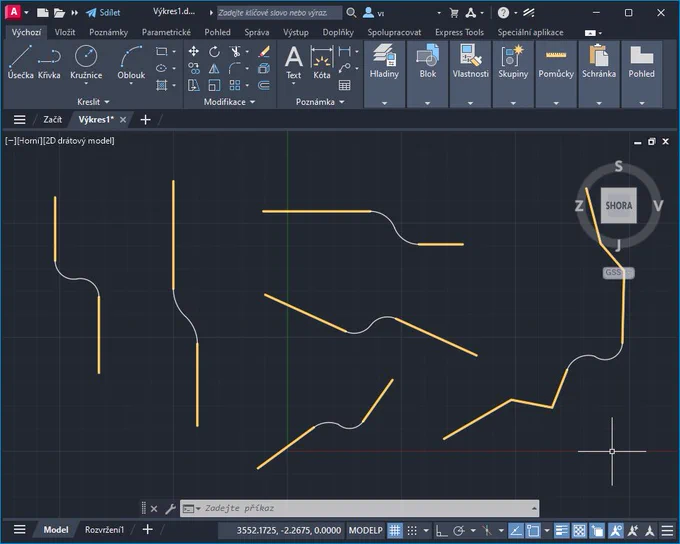Activate the Stretch tool icon
The height and width of the screenshot is (544, 680).
[x=193, y=85]
